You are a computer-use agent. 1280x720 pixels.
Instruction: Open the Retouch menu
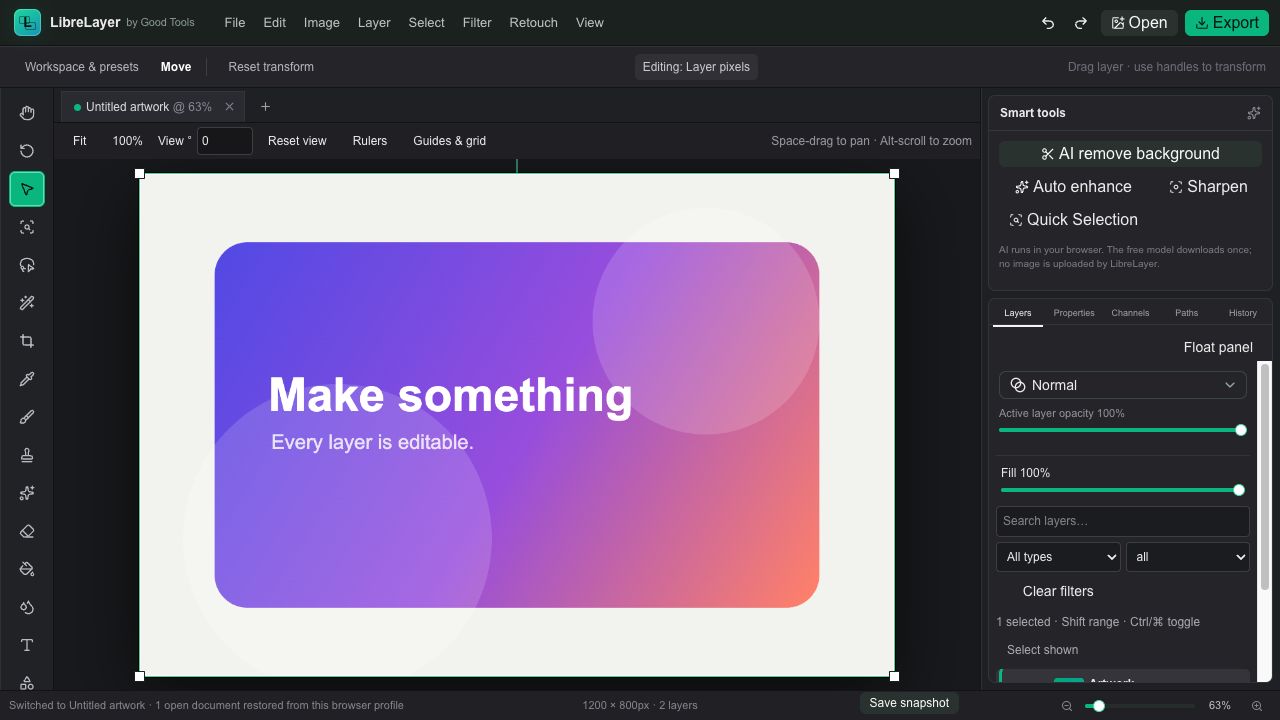pos(533,22)
